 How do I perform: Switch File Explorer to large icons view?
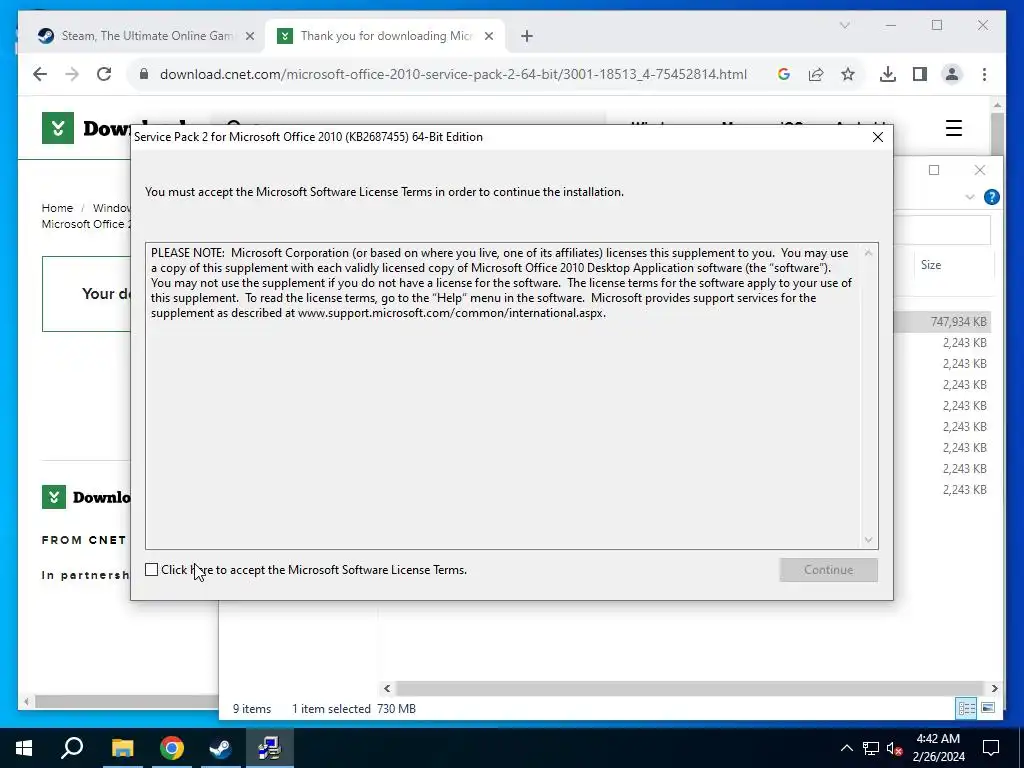pos(988,708)
